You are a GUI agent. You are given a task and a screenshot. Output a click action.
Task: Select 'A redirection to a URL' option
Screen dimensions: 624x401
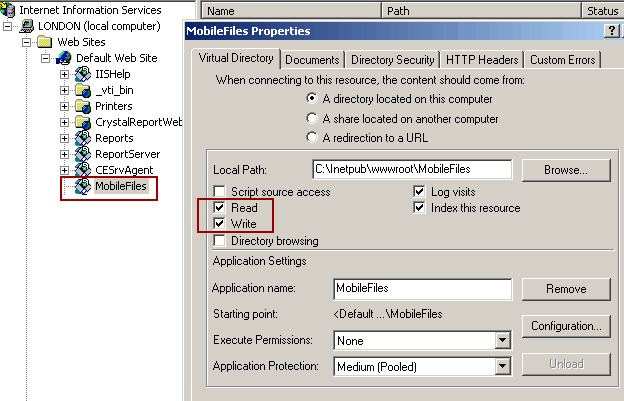pyautogui.click(x=313, y=136)
